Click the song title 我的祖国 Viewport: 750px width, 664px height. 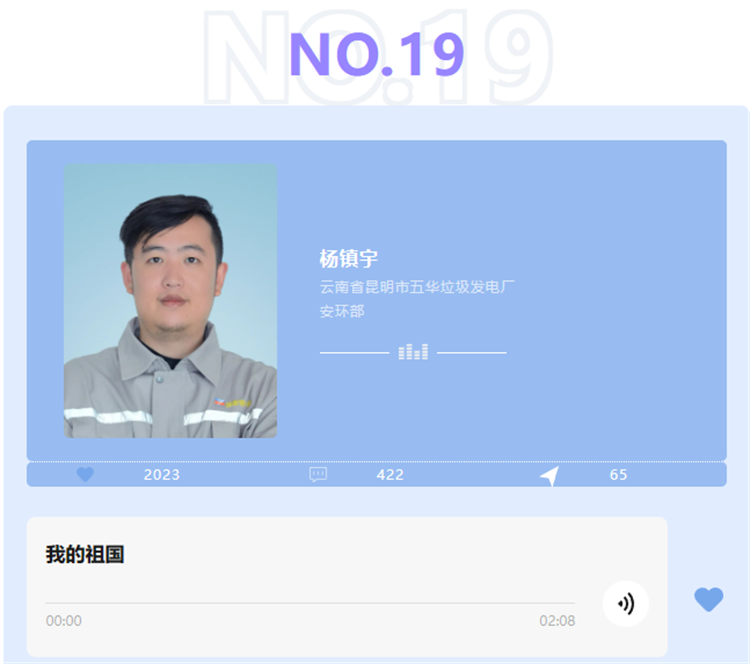85,554
